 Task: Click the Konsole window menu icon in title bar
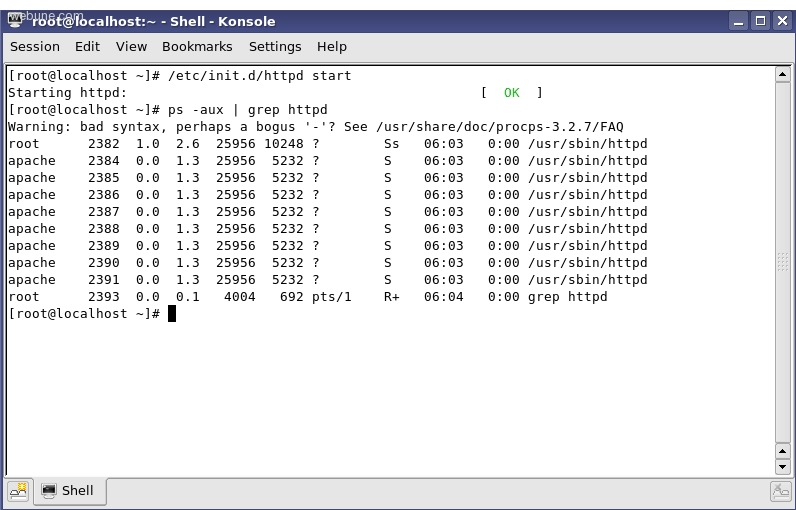(15, 21)
